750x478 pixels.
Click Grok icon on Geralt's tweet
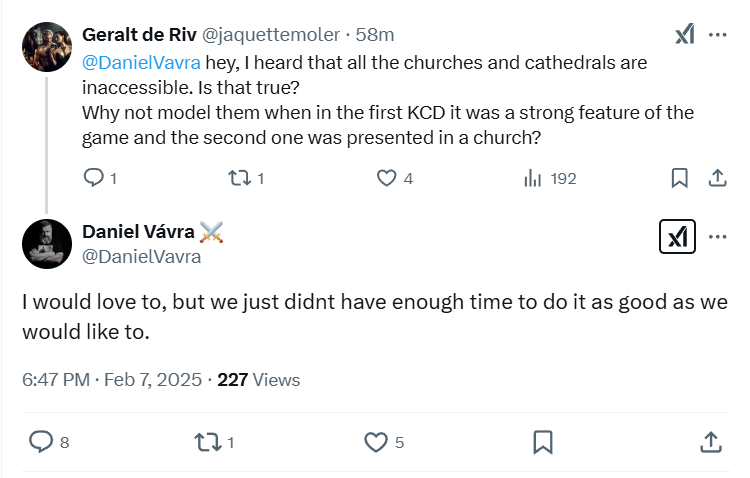pos(685,34)
